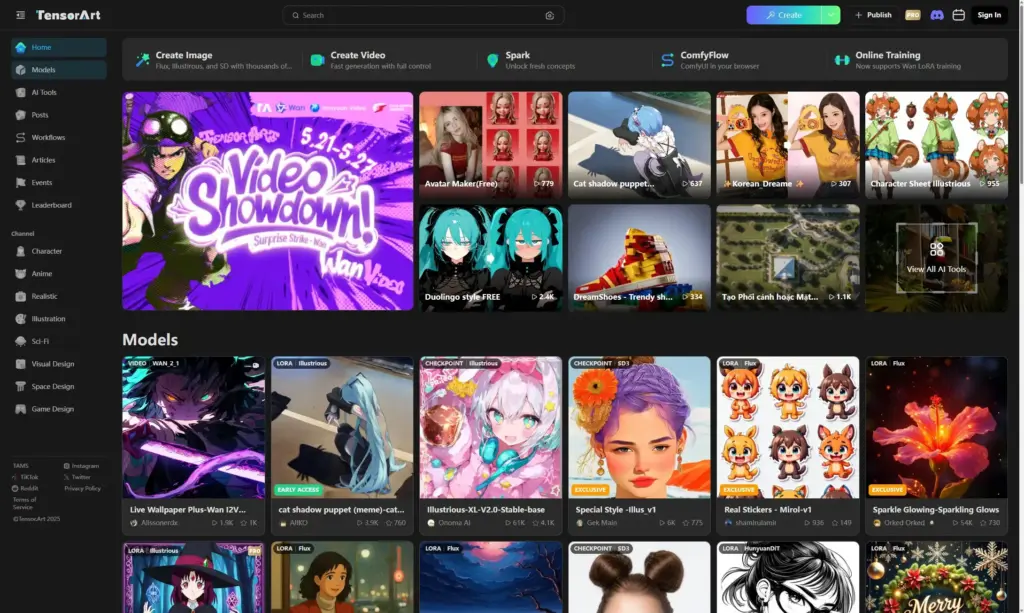Click the Create Image wand icon
The height and width of the screenshot is (613, 1024).
[x=142, y=60]
